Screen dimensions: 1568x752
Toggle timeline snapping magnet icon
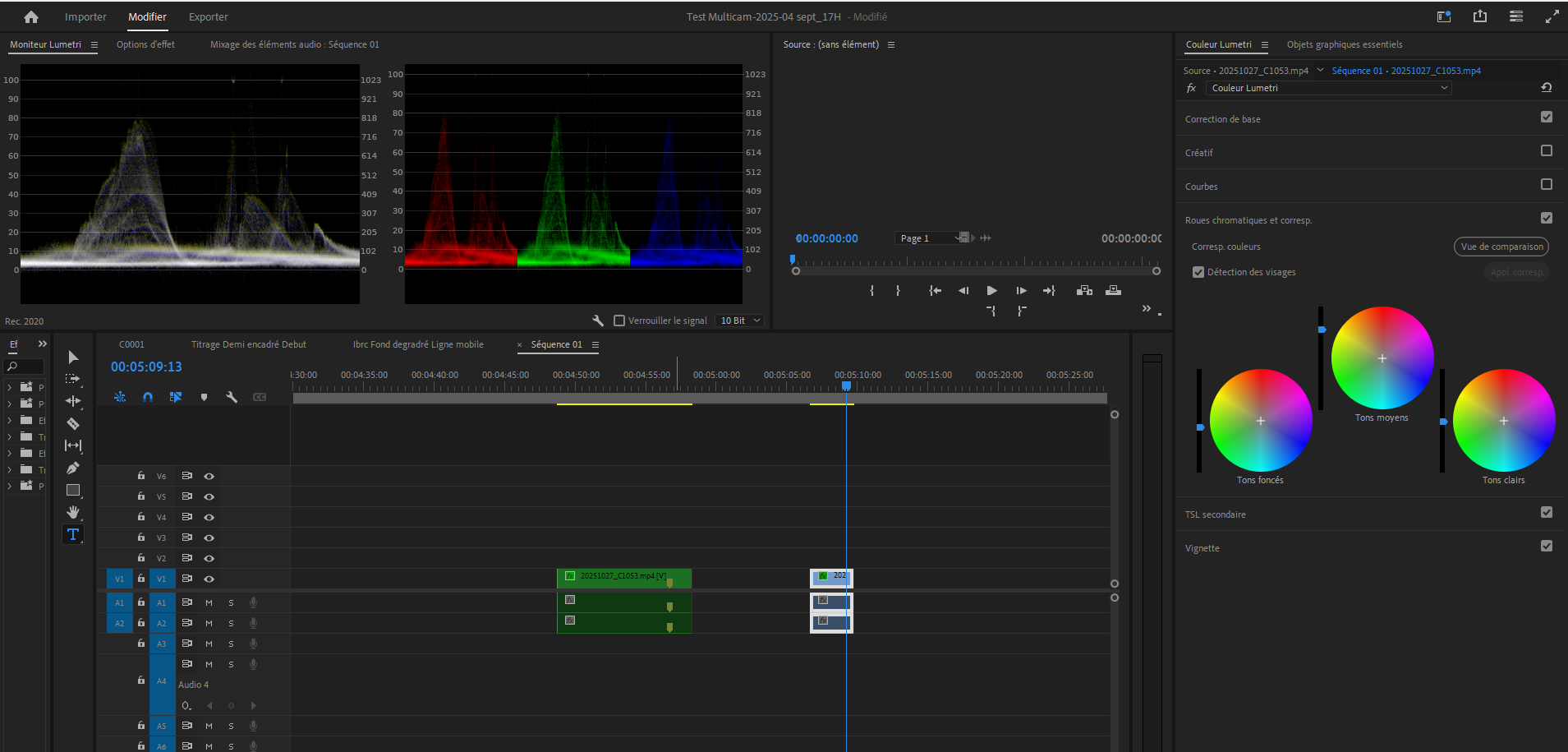click(148, 397)
